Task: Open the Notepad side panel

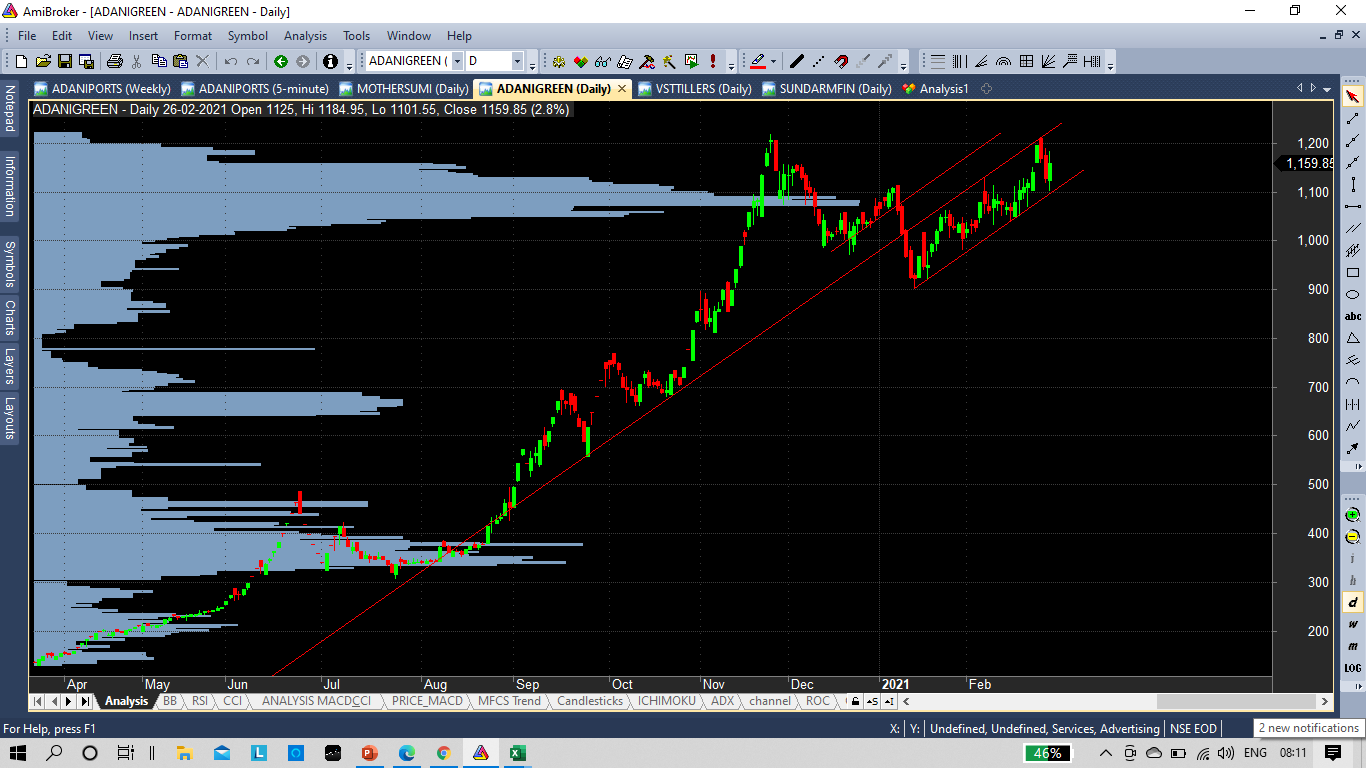Action: point(10,109)
